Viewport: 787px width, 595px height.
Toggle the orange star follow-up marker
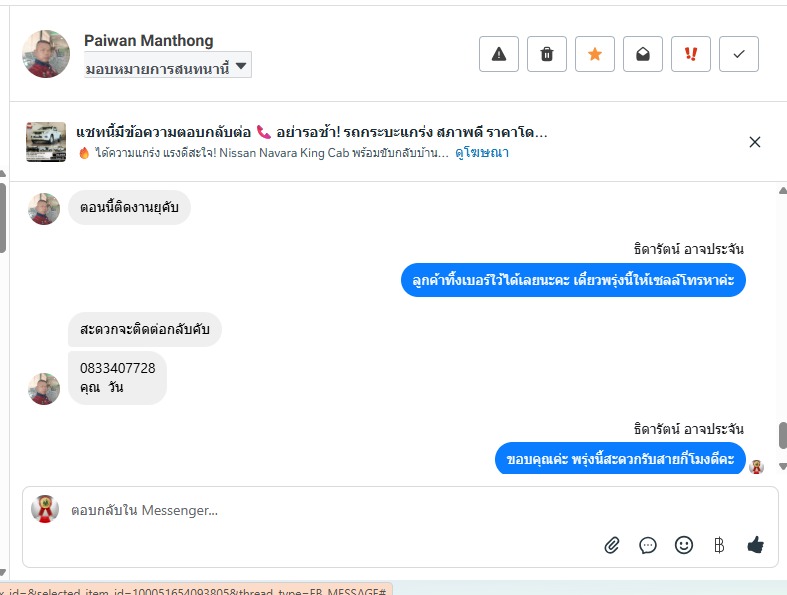tap(595, 54)
